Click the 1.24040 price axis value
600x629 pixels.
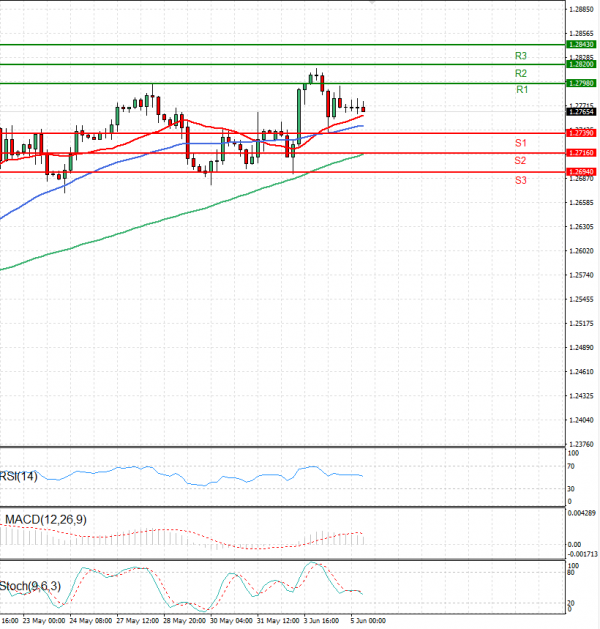click(581, 420)
